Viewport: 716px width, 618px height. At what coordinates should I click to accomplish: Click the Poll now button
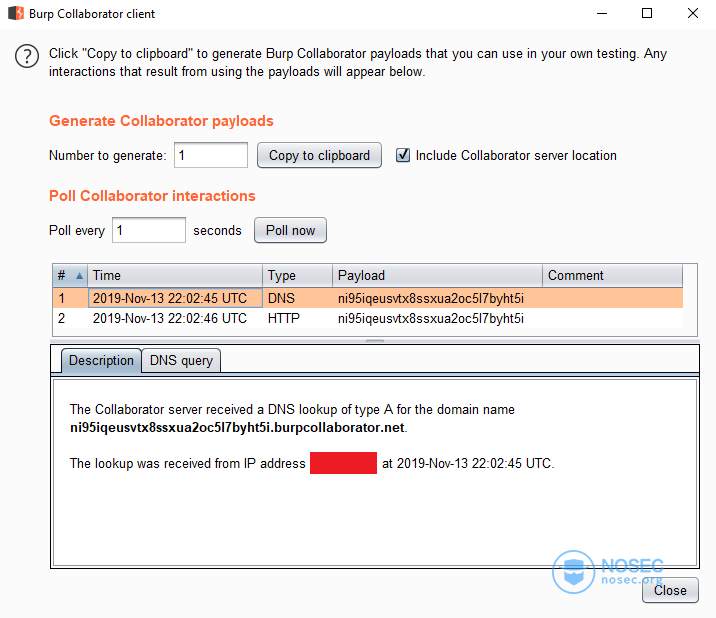click(290, 230)
